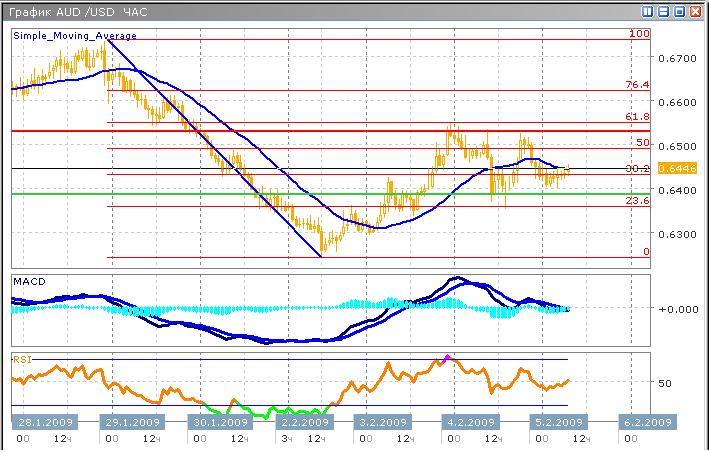This screenshot has width=709, height=452.
Task: Close the AUD/USD chart window
Action: coord(694,12)
